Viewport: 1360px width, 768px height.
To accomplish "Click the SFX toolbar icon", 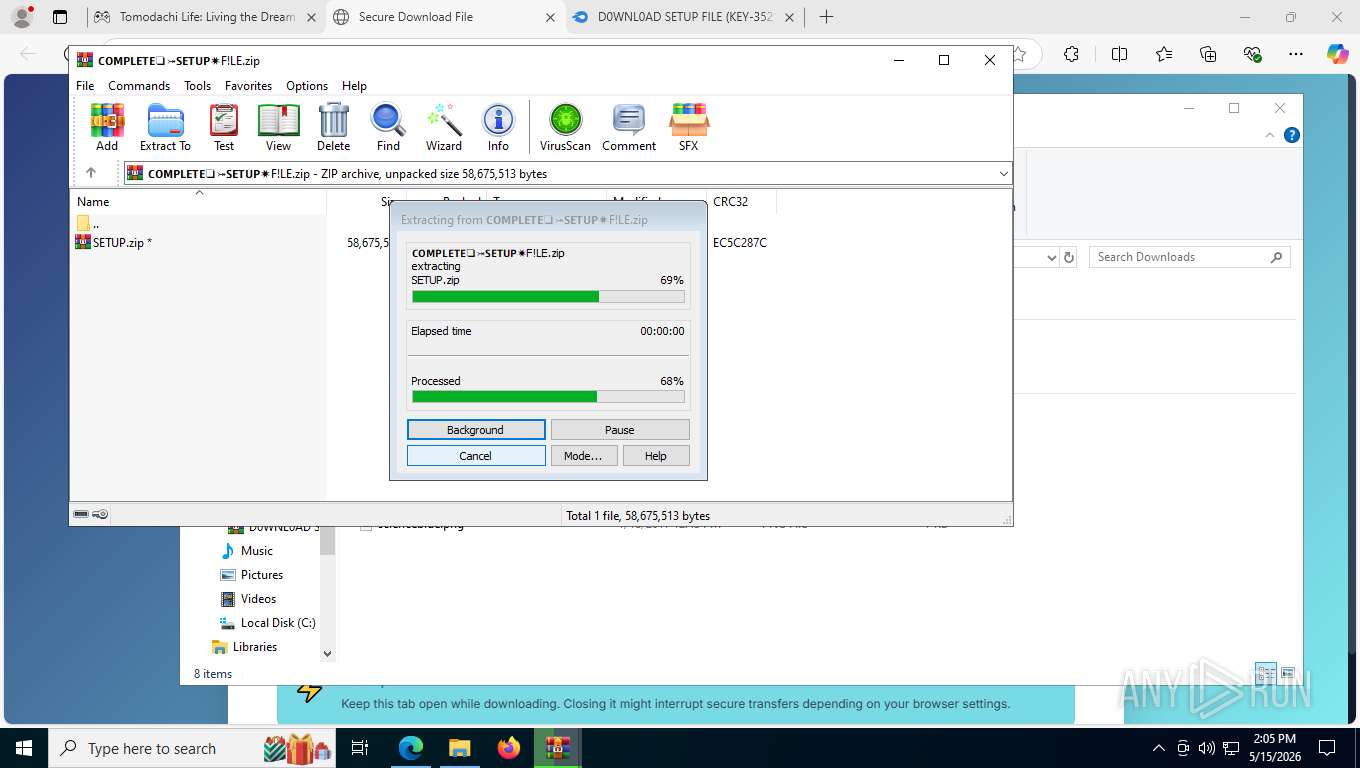I will (x=689, y=127).
